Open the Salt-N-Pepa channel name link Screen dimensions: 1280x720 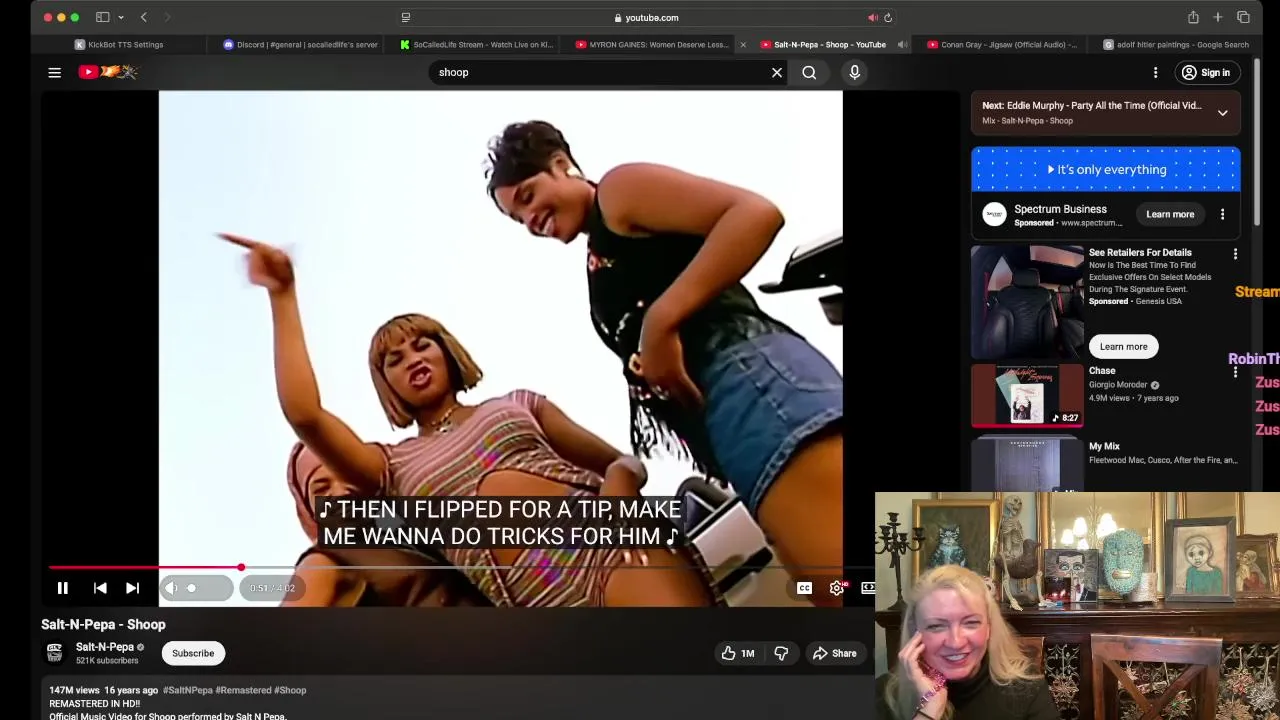coord(105,647)
